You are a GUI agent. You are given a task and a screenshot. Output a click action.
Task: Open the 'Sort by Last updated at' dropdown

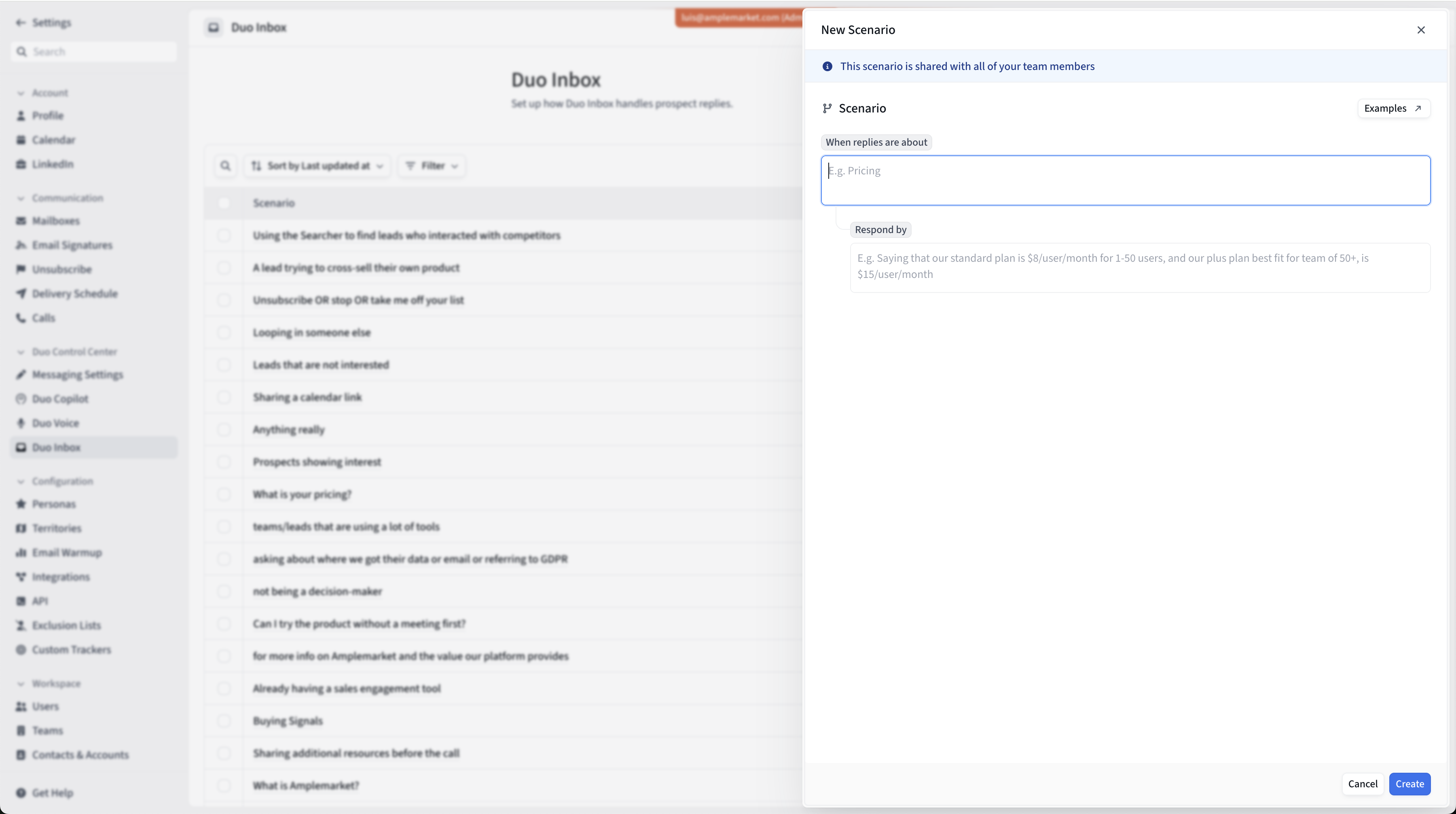tap(317, 165)
